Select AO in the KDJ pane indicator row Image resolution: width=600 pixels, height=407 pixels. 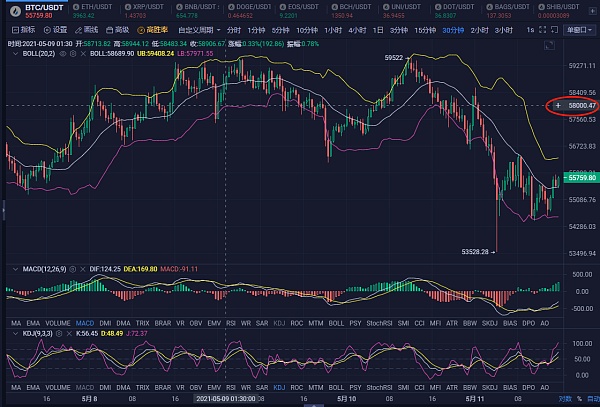tap(545, 387)
